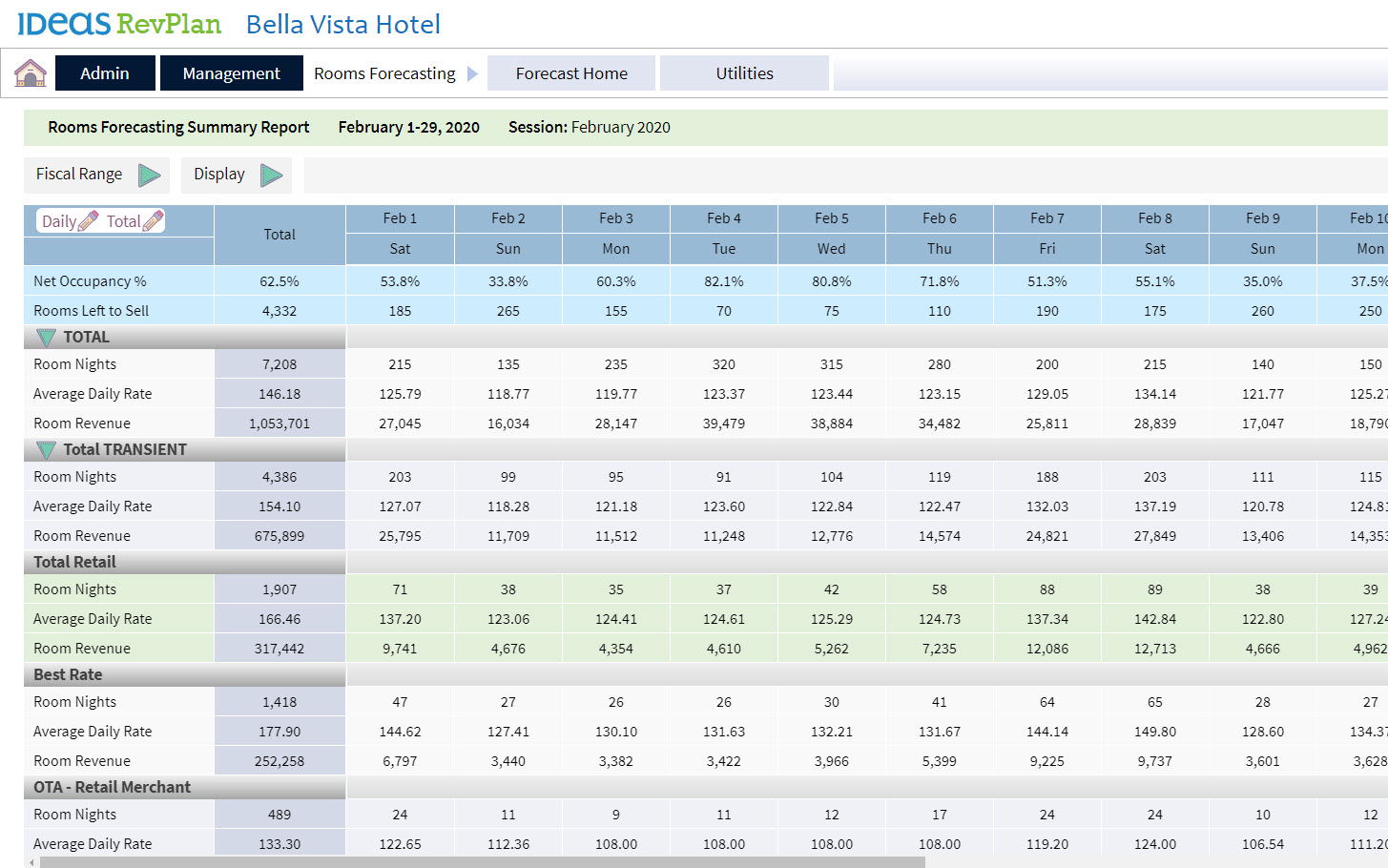This screenshot has width=1388, height=868.
Task: Click the pencil icon next to Daily
Action: click(88, 221)
